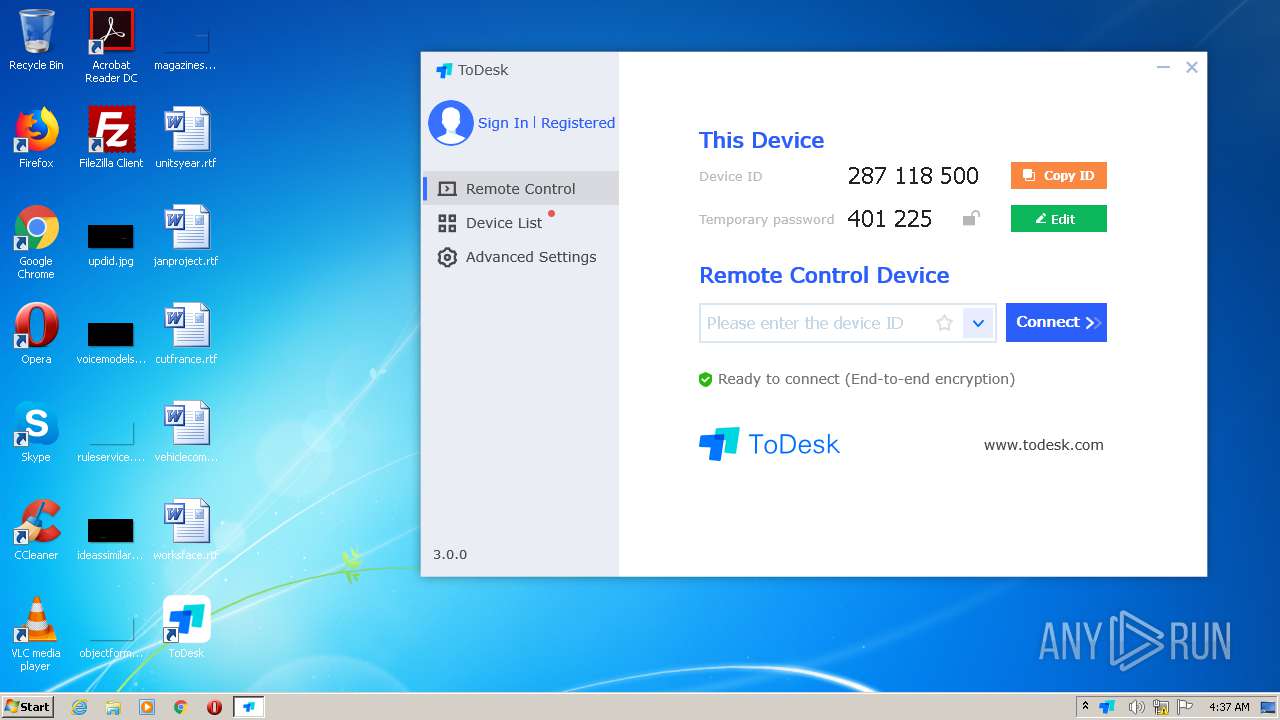Viewport: 1280px width, 720px height.
Task: Open Windows Media Player from taskbar
Action: point(147,707)
